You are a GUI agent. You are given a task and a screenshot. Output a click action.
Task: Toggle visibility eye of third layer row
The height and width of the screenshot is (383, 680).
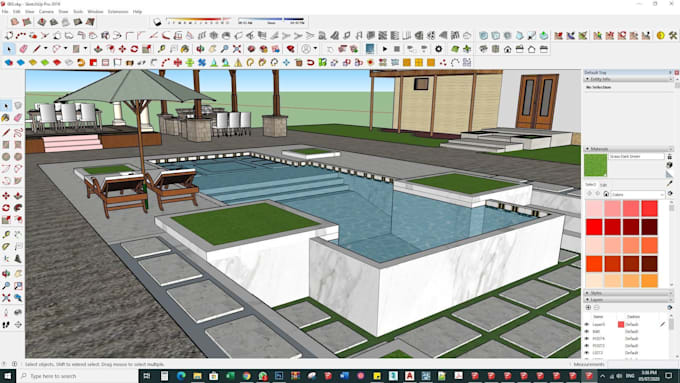click(587, 339)
